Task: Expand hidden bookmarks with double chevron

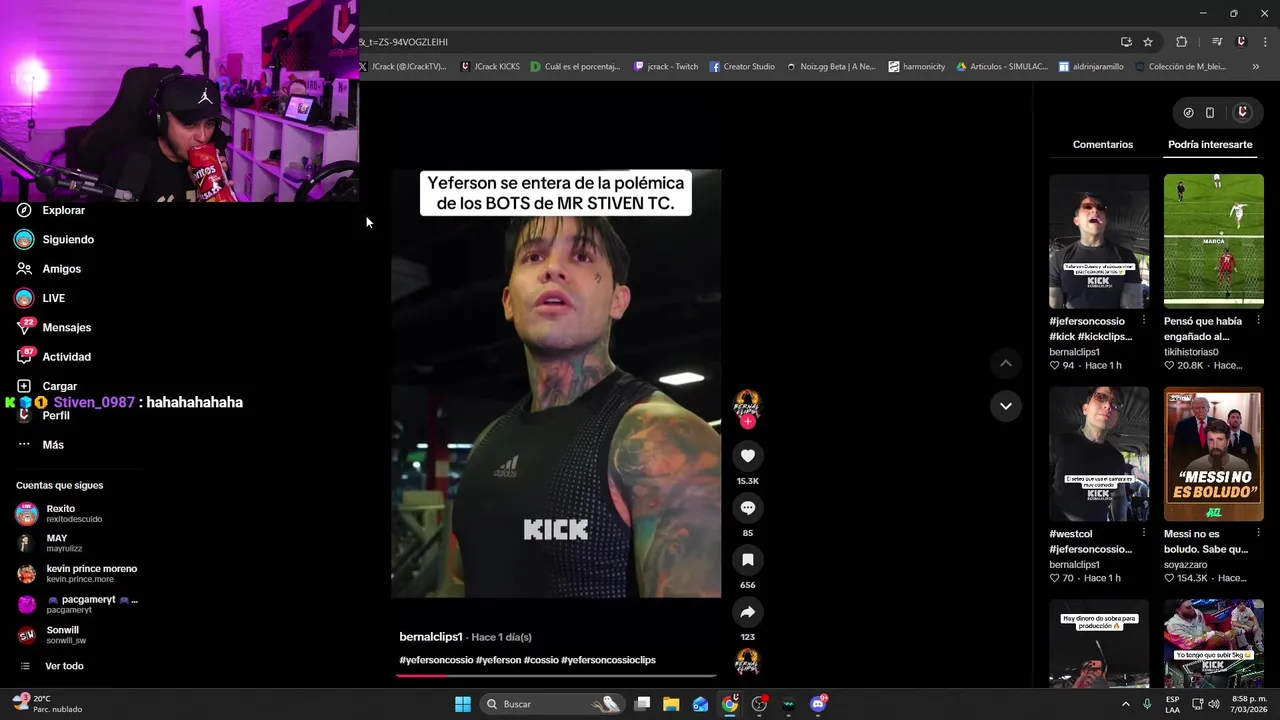Action: (x=1256, y=67)
